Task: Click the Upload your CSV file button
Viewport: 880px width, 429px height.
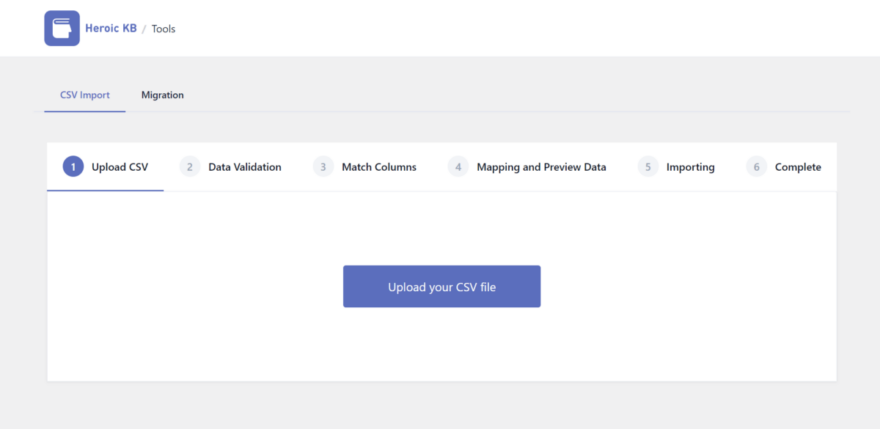Action: pyautogui.click(x=442, y=286)
